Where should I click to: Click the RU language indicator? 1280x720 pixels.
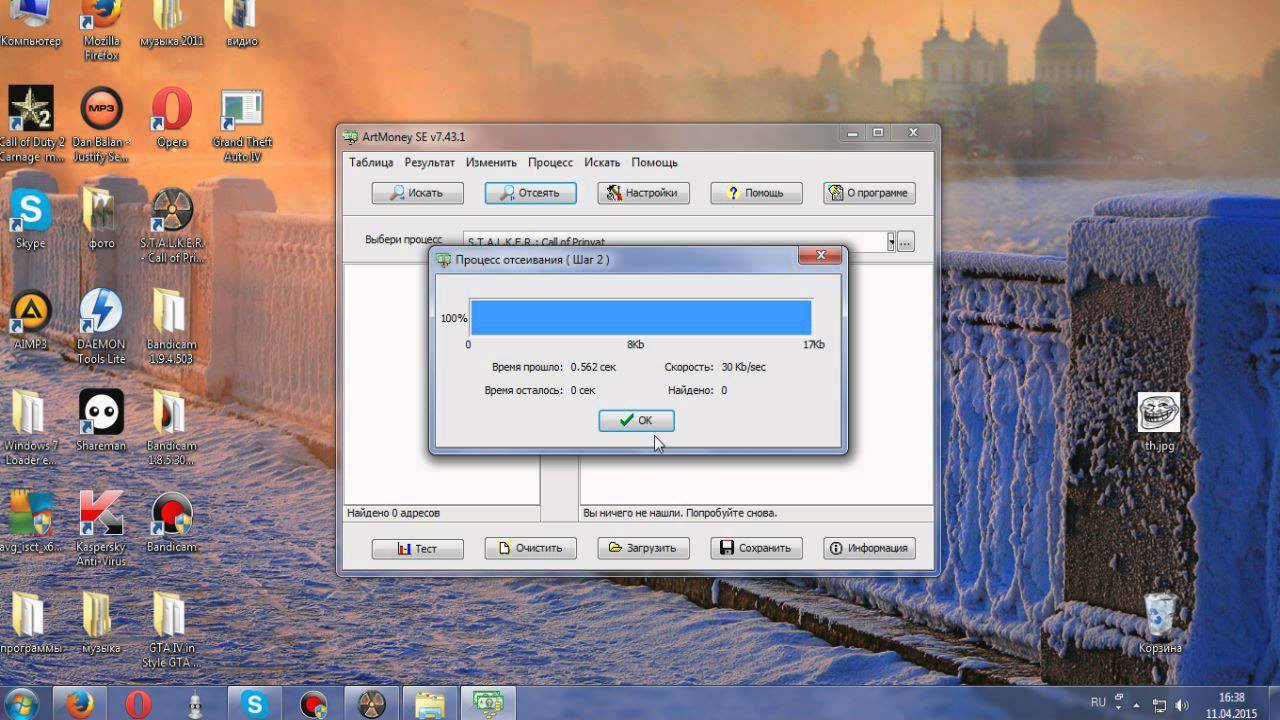1099,703
